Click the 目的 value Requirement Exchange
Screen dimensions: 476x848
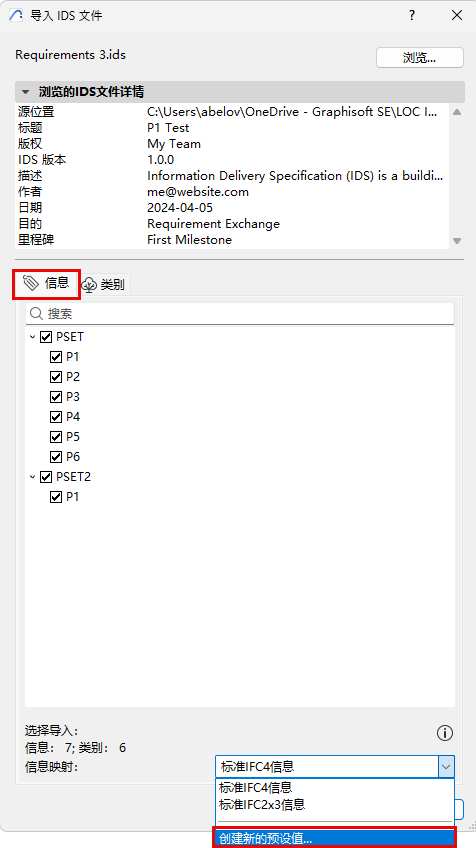[214, 224]
